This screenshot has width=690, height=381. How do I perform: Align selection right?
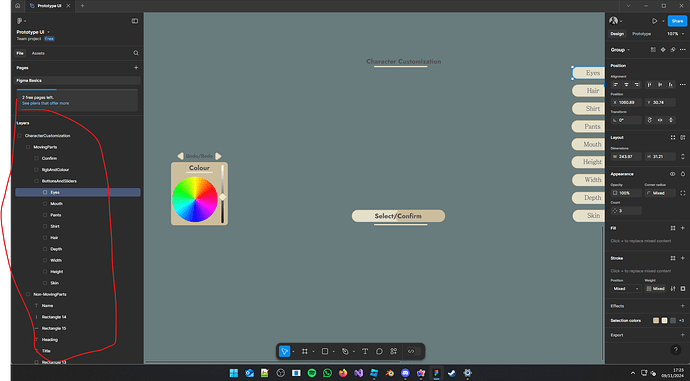tap(636, 84)
